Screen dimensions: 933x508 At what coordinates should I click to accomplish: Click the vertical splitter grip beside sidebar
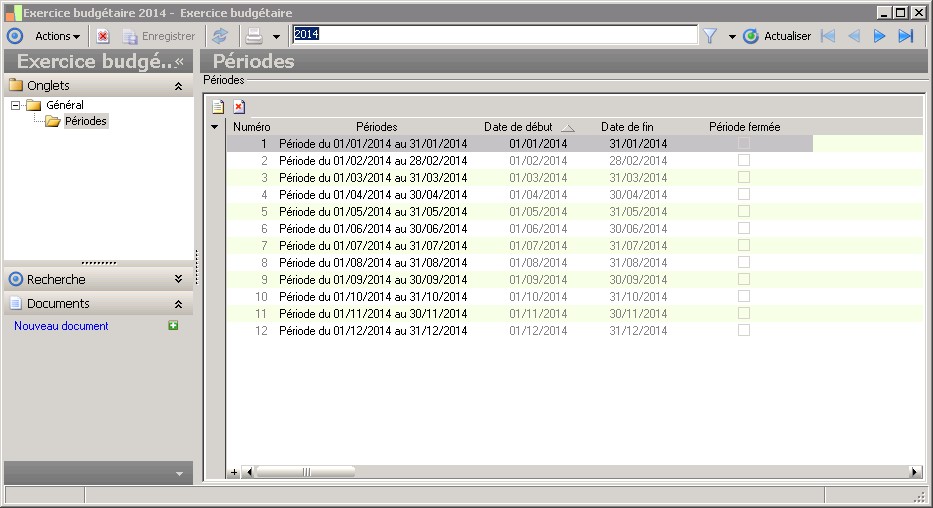pos(196,267)
